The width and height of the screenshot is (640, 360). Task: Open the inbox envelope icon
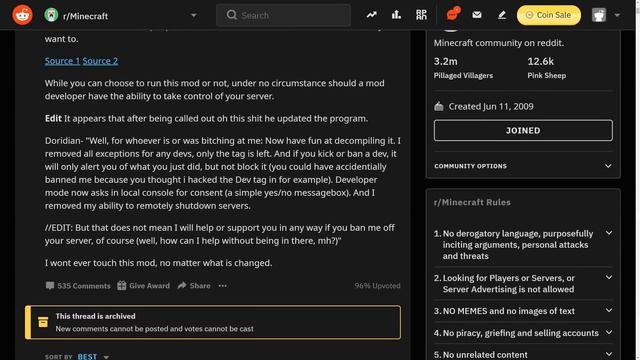477,15
